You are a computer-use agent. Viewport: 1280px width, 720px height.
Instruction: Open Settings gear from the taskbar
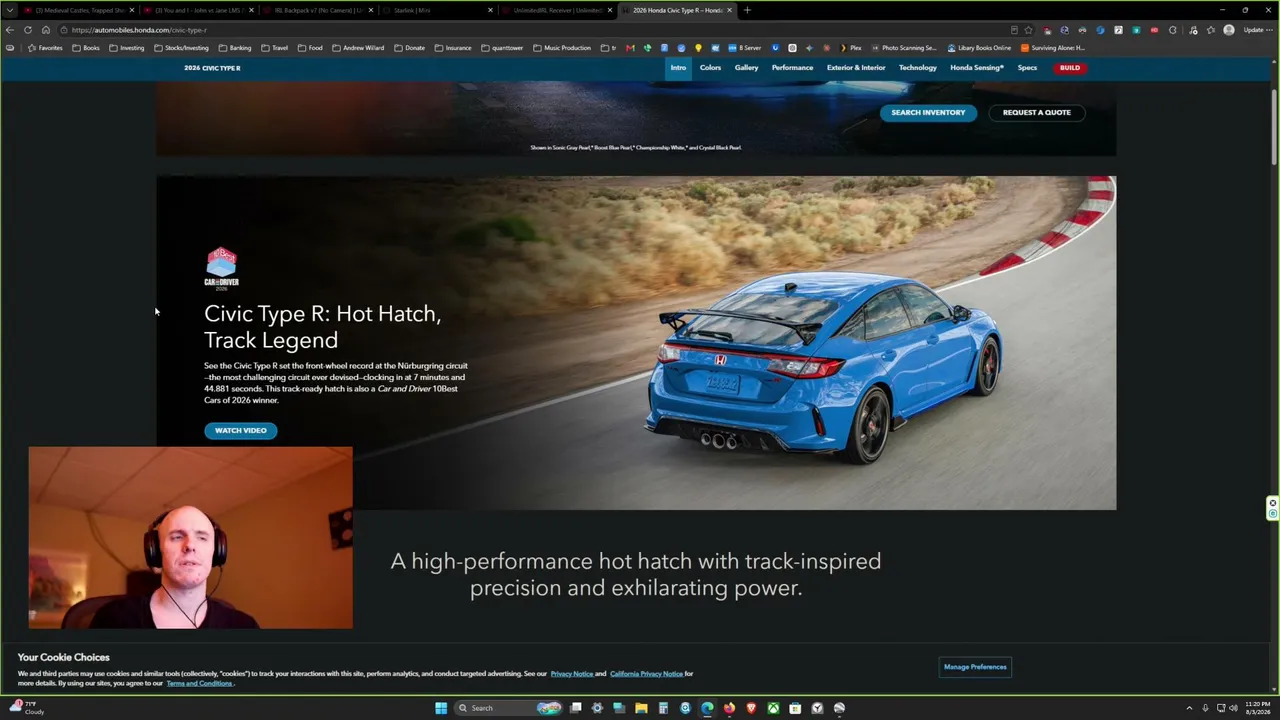click(x=597, y=708)
